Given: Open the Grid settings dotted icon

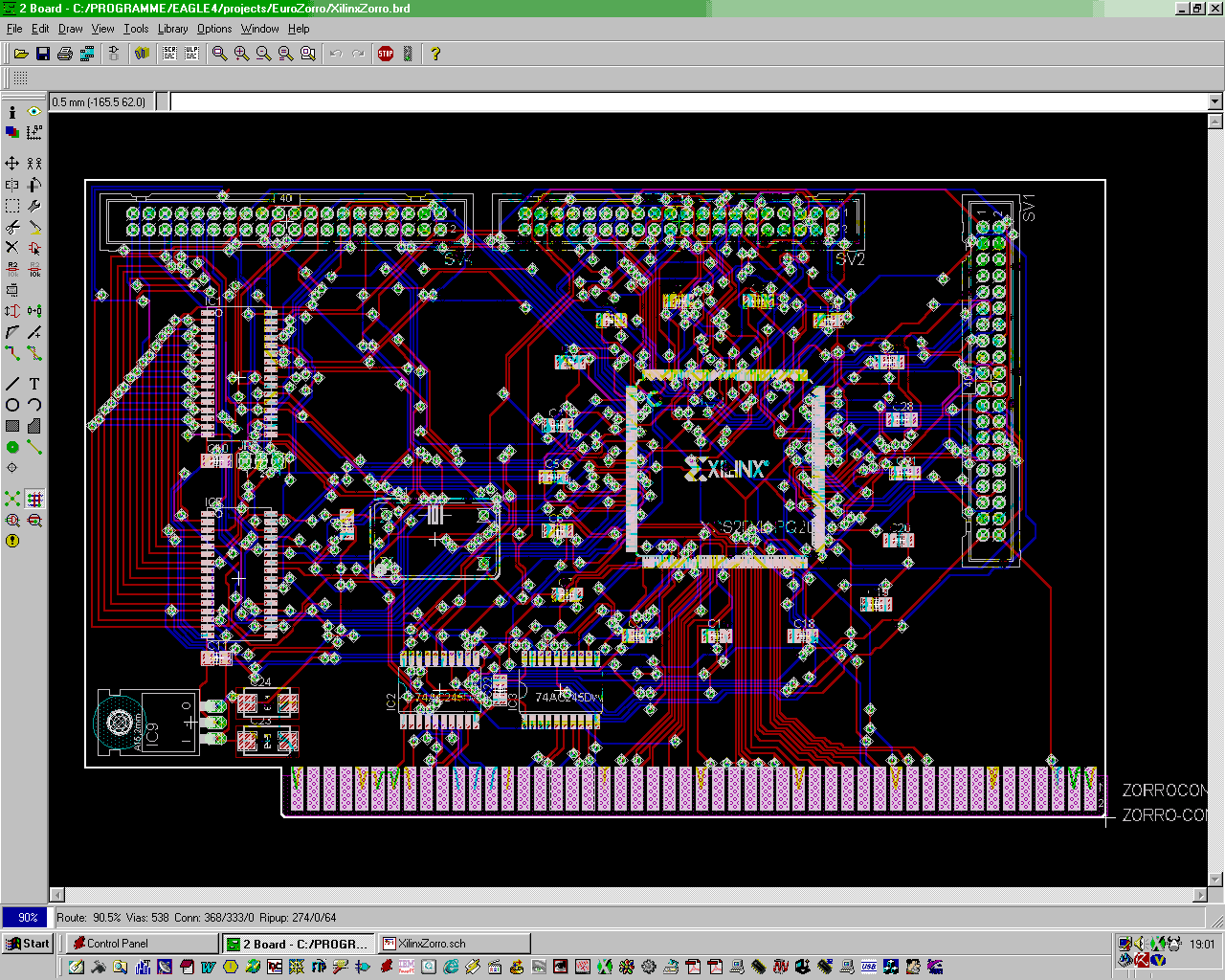Looking at the screenshot, I should (20, 78).
